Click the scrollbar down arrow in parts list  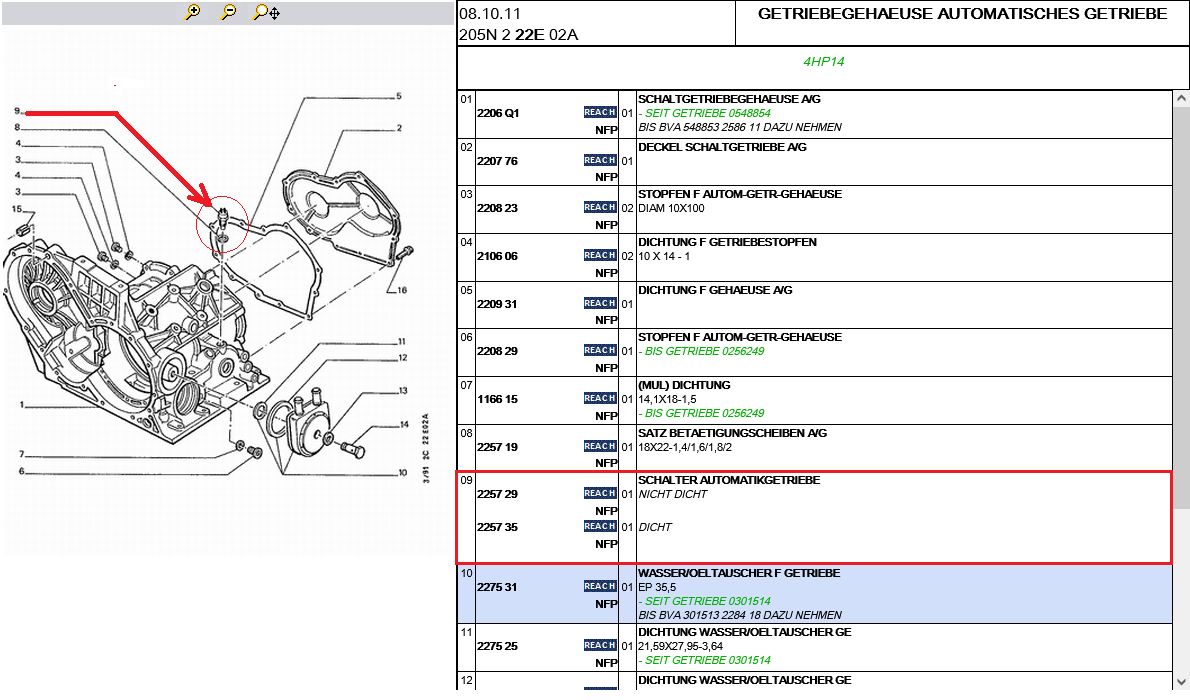click(x=1181, y=681)
